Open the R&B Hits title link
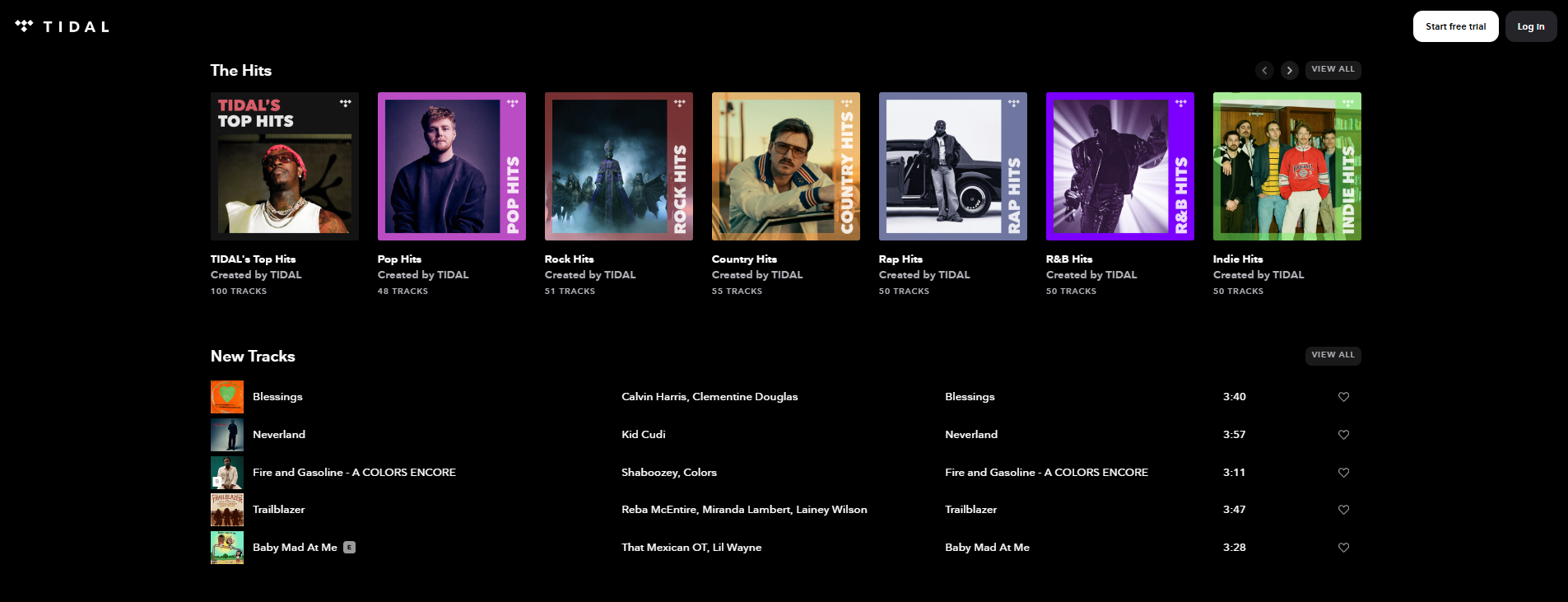This screenshot has height=602, width=1568. tap(1069, 259)
